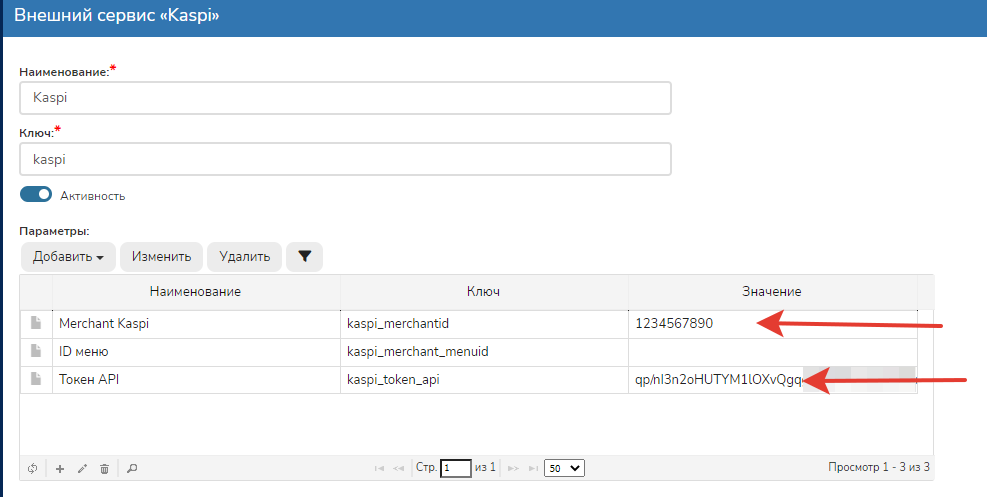Click the filter funnel button
987x497 pixels.
(x=304, y=257)
